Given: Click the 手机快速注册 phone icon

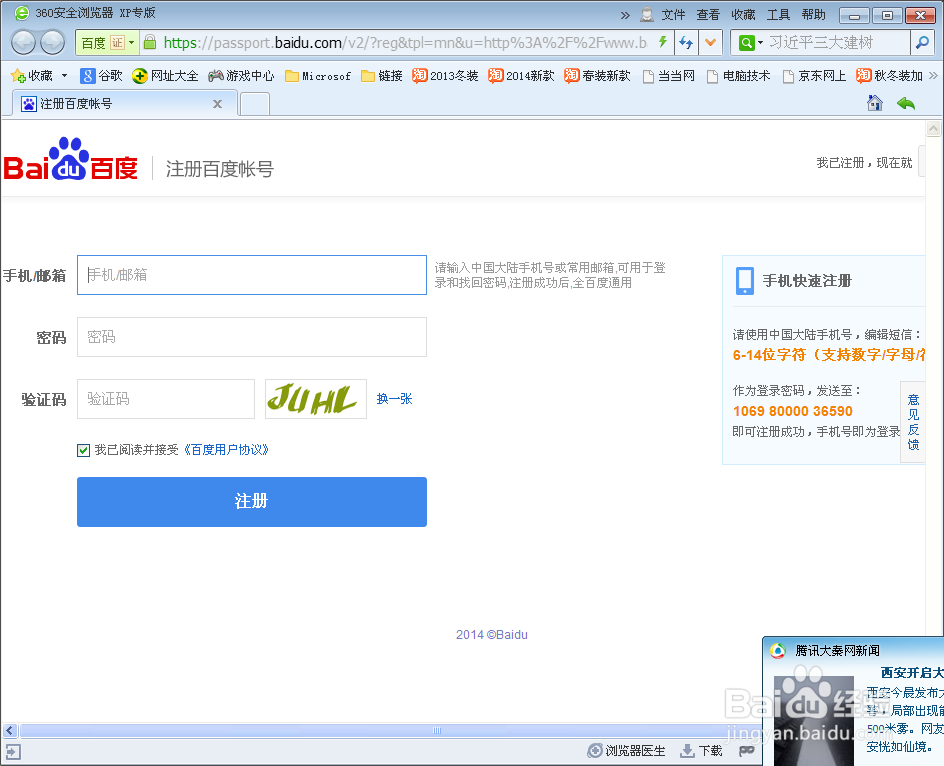Looking at the screenshot, I should tap(745, 281).
